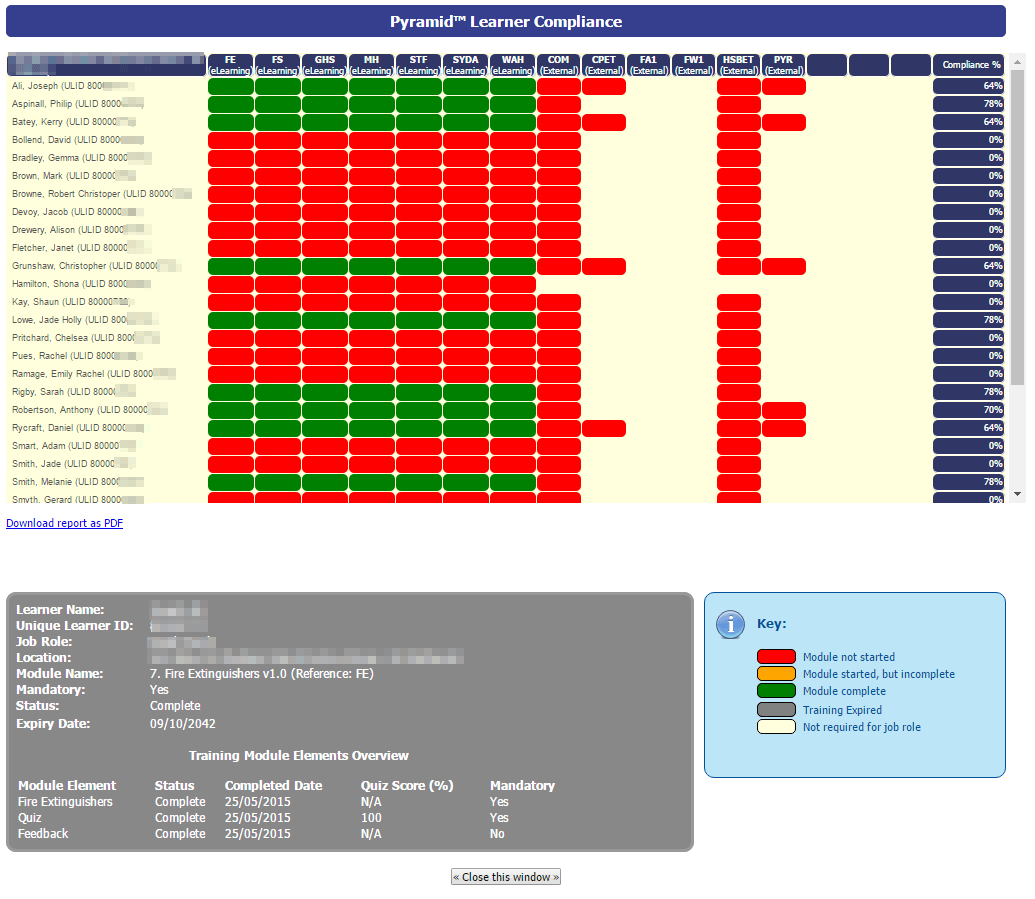Open Ali, Joseph's green FE module cell
The image size is (1035, 899).
(231, 86)
